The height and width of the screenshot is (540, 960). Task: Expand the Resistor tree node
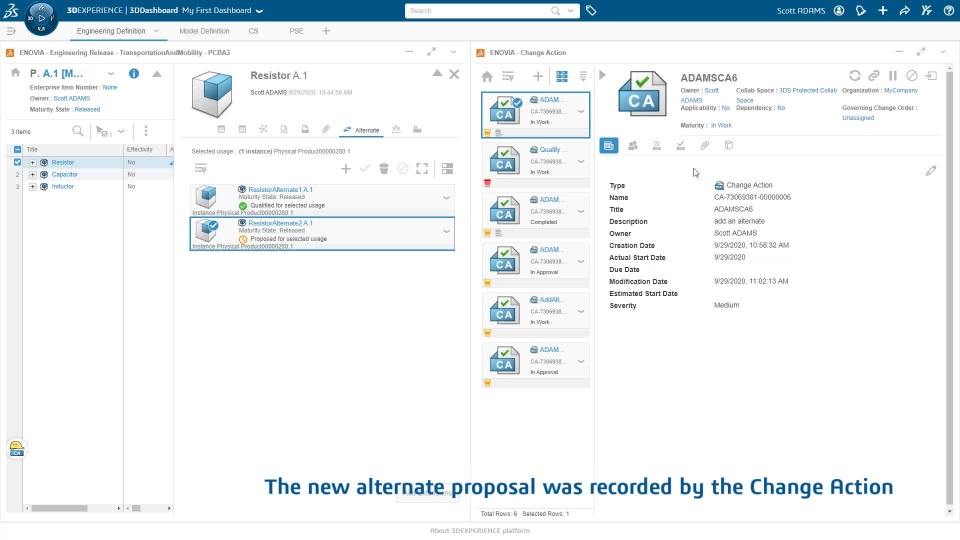point(32,162)
